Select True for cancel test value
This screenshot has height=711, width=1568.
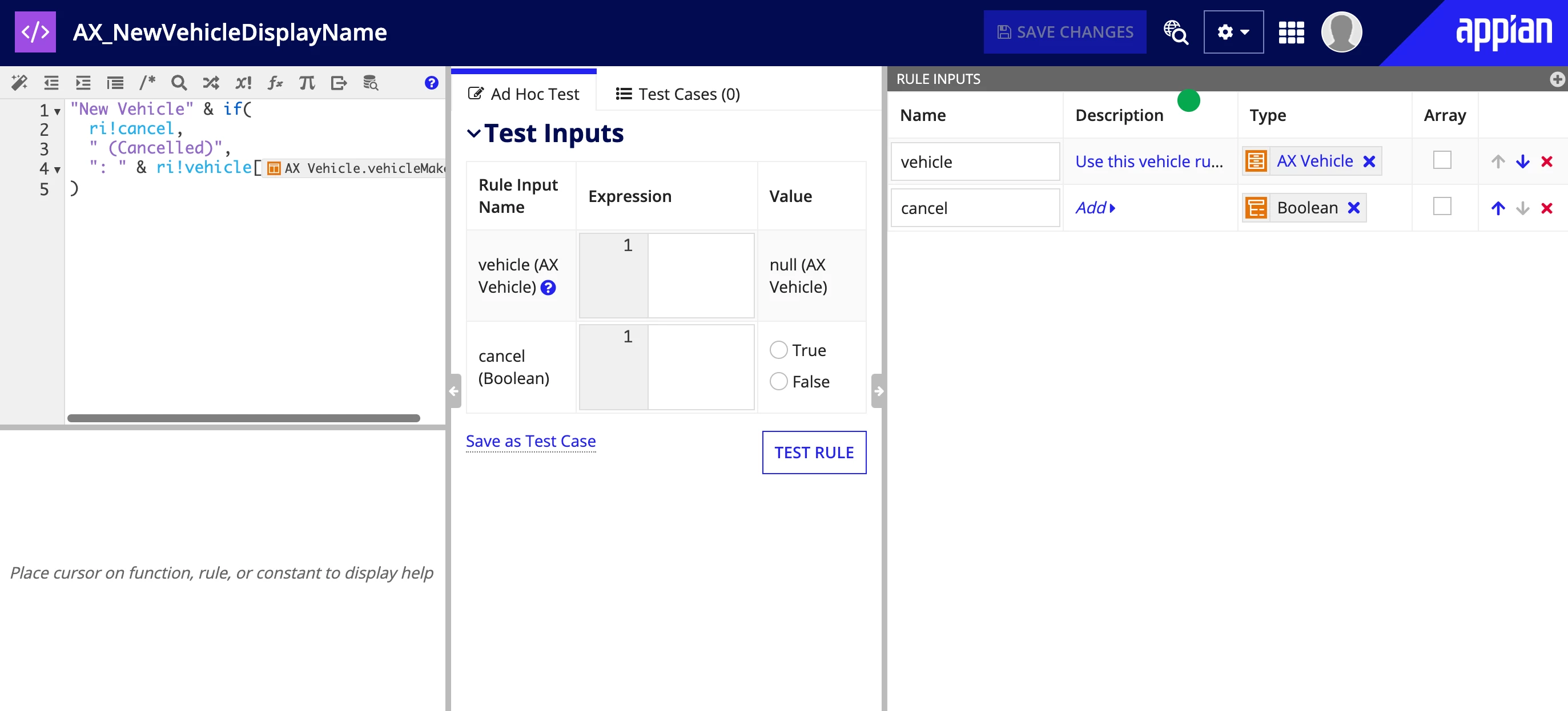[778, 350]
